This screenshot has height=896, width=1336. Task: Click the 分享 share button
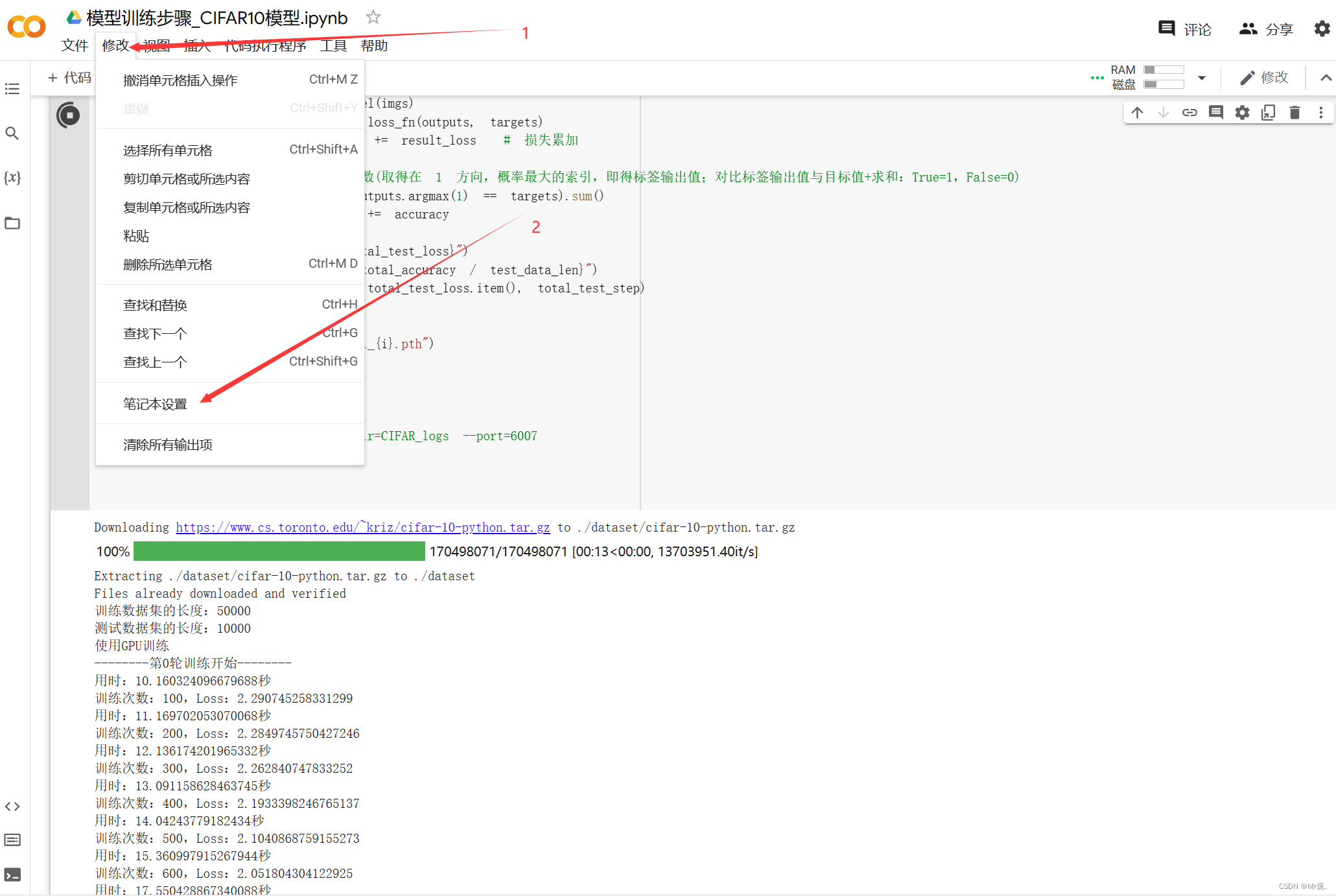tap(1266, 29)
